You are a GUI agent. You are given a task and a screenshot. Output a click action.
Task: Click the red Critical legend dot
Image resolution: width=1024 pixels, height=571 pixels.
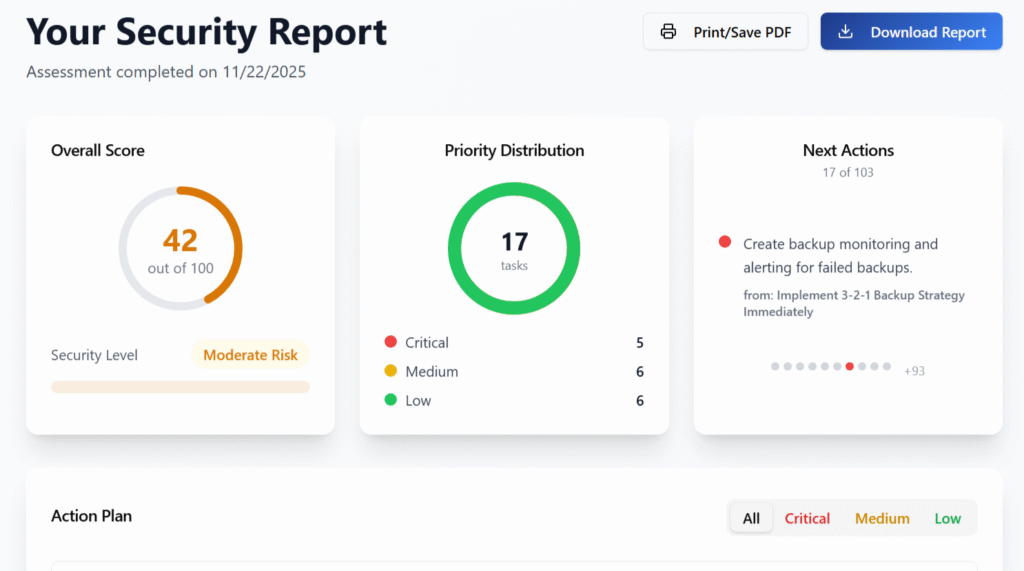pos(391,342)
